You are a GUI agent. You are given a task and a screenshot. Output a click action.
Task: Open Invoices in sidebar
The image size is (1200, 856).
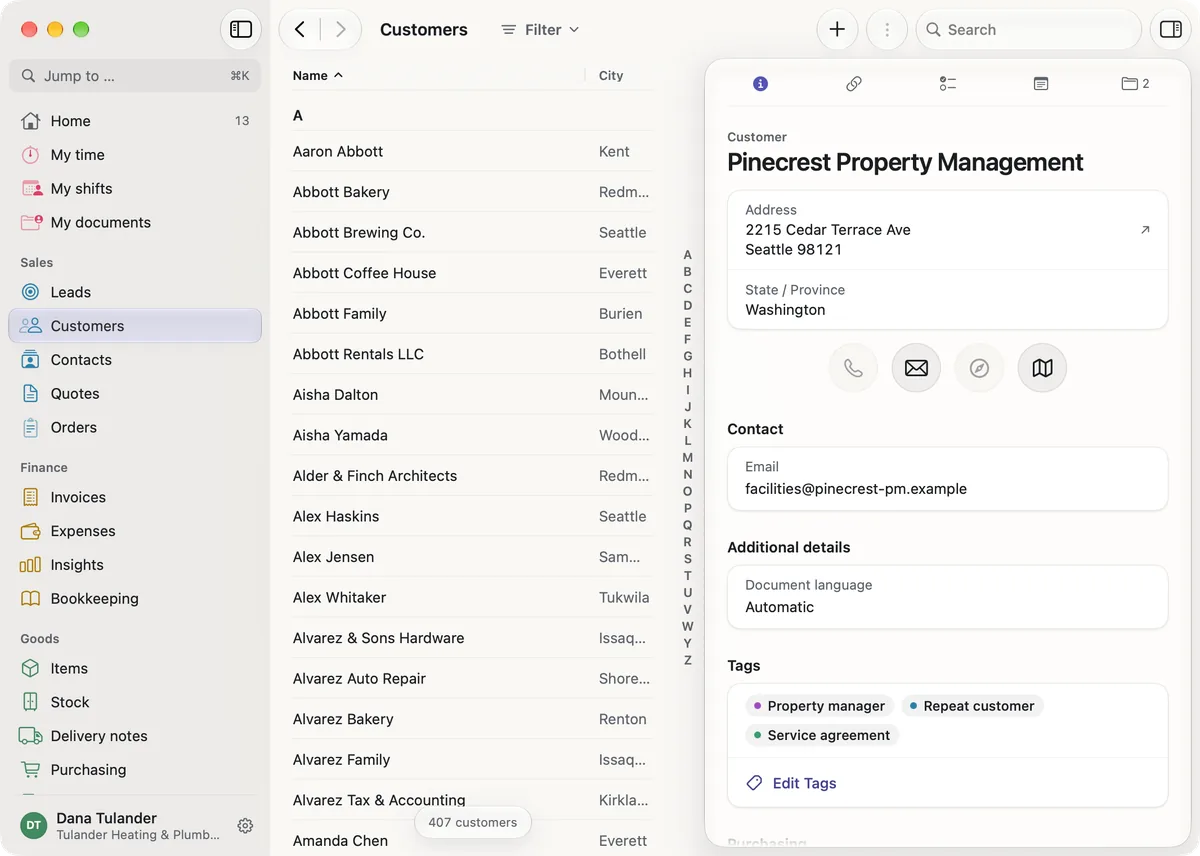[135, 497]
